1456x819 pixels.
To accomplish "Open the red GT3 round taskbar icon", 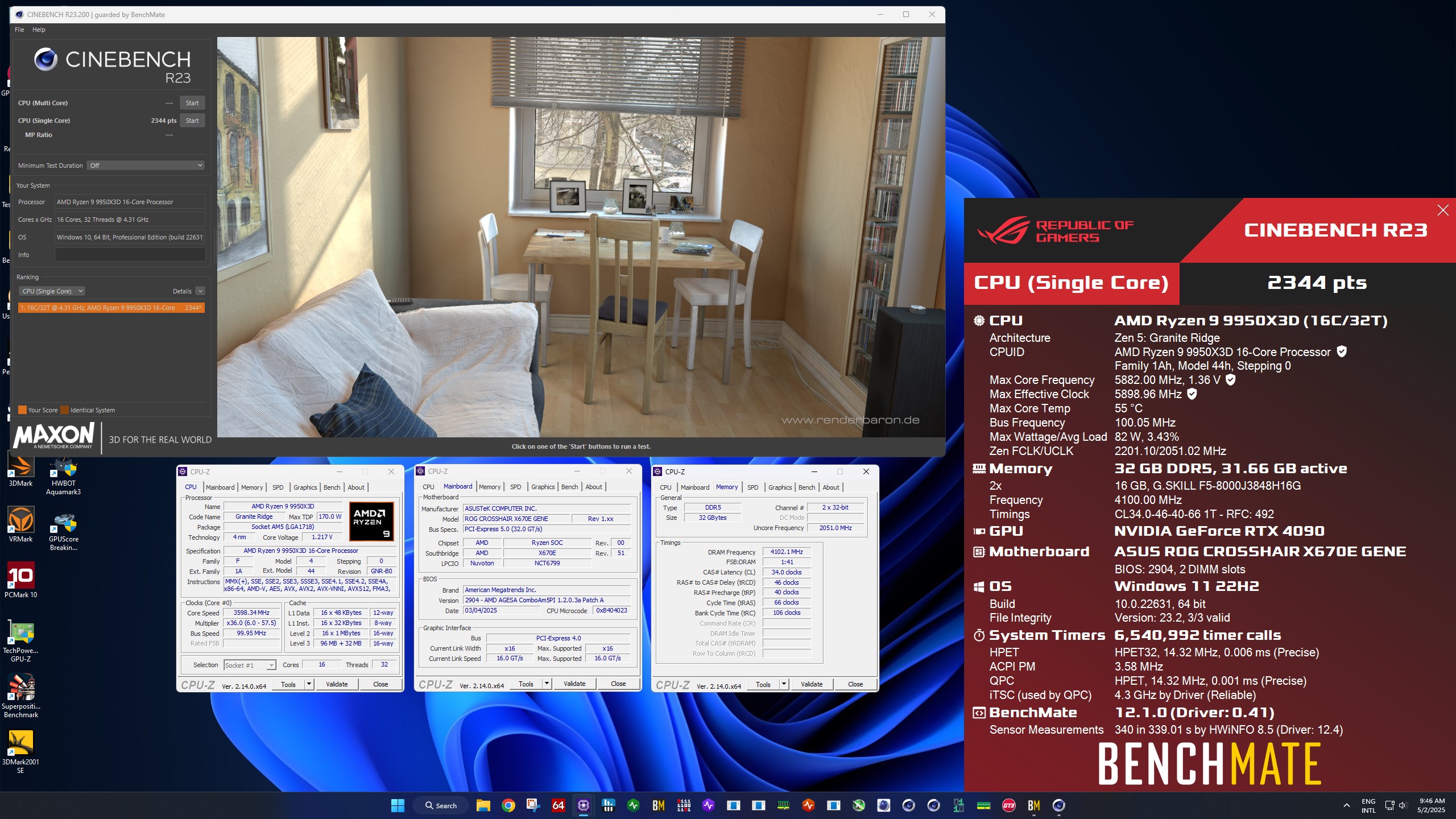I will [x=1008, y=805].
